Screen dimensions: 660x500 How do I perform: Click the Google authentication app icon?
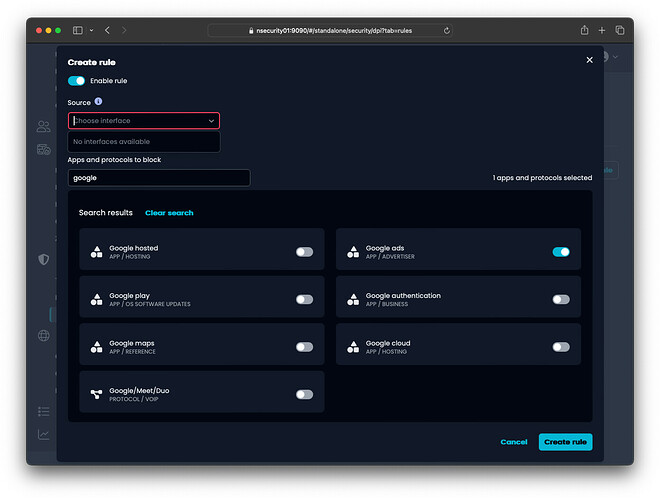(x=353, y=299)
